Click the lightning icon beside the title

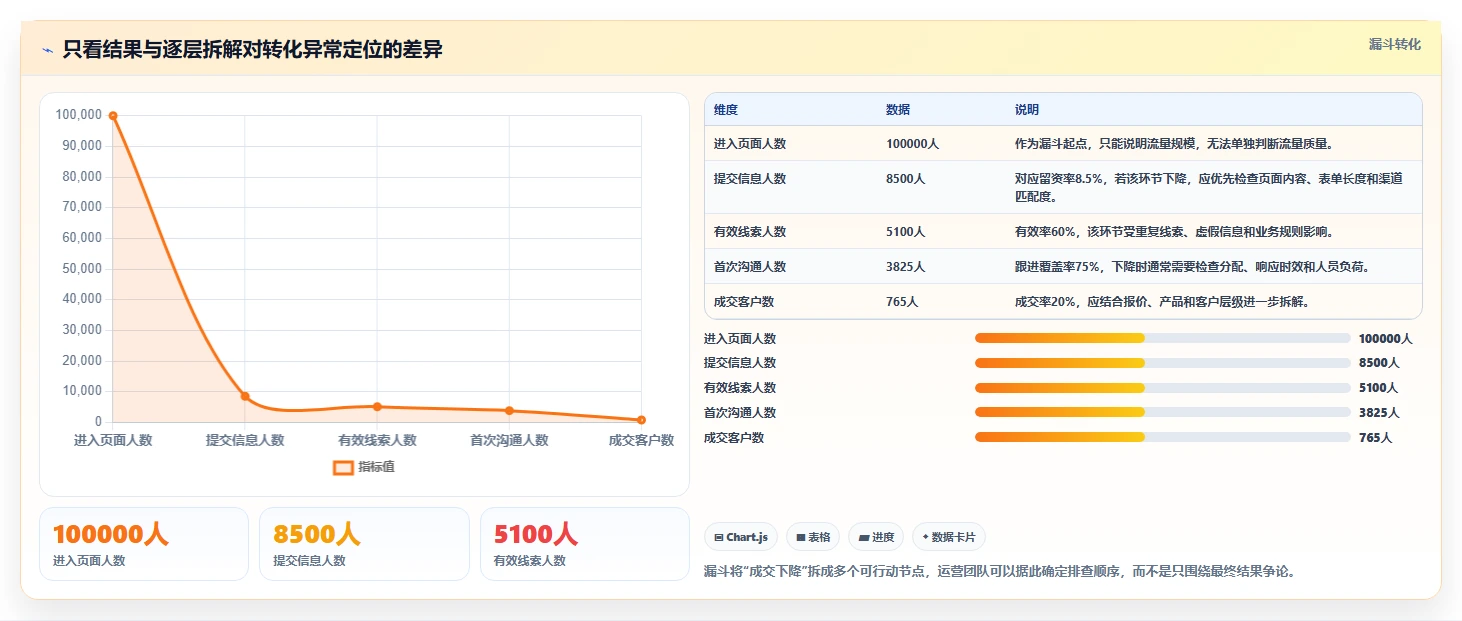pos(47,50)
